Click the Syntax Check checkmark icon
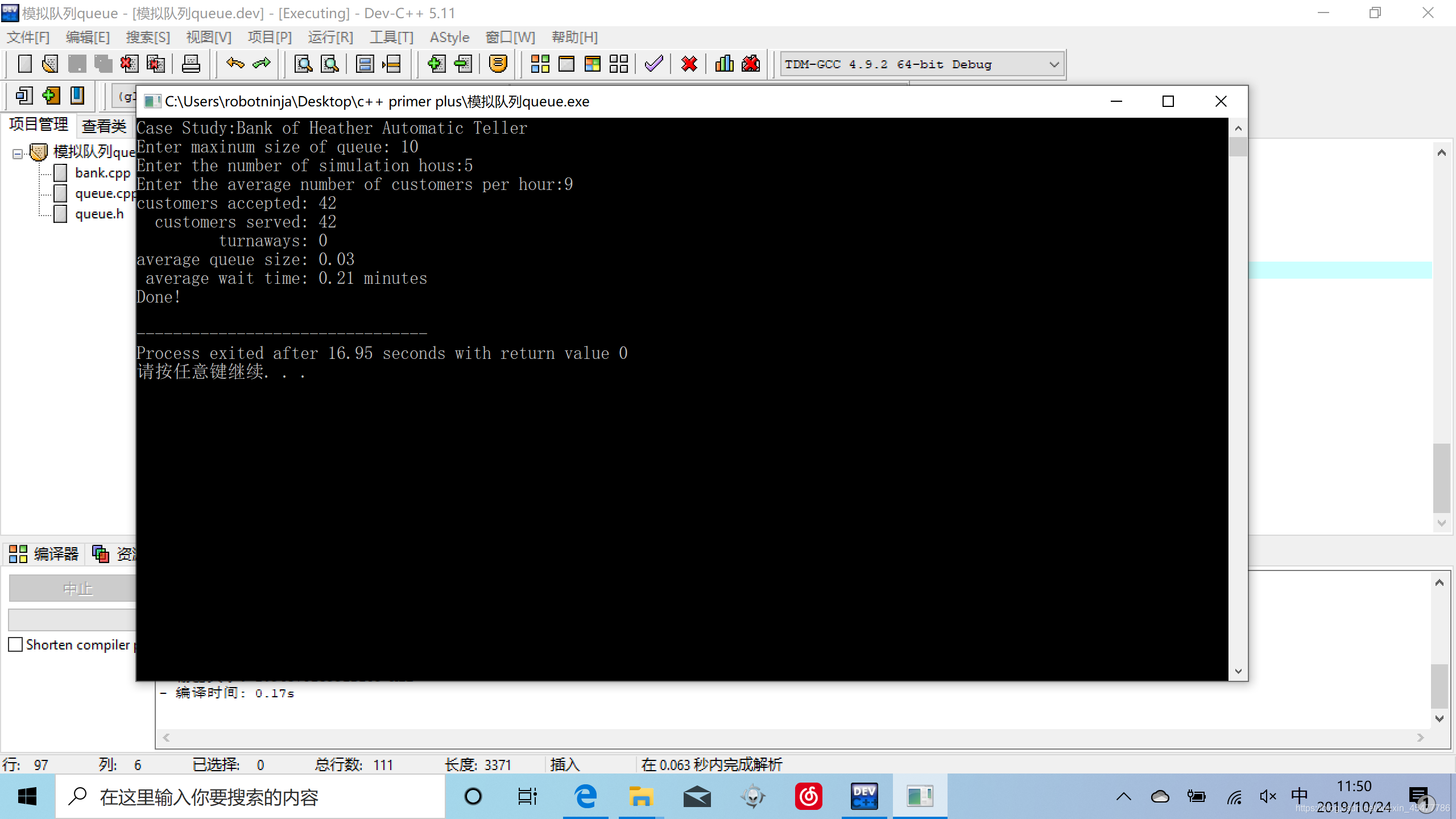Viewport: 1456px width, 819px height. [653, 64]
